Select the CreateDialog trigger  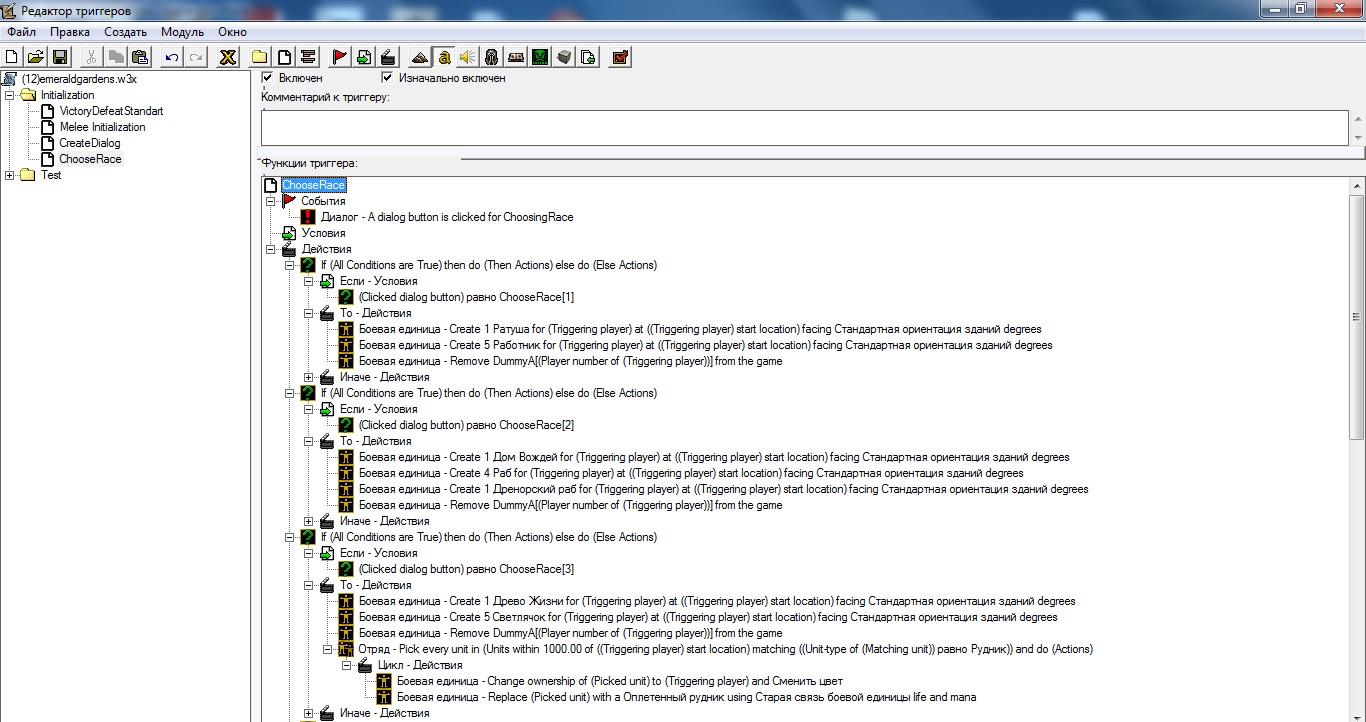[x=90, y=143]
